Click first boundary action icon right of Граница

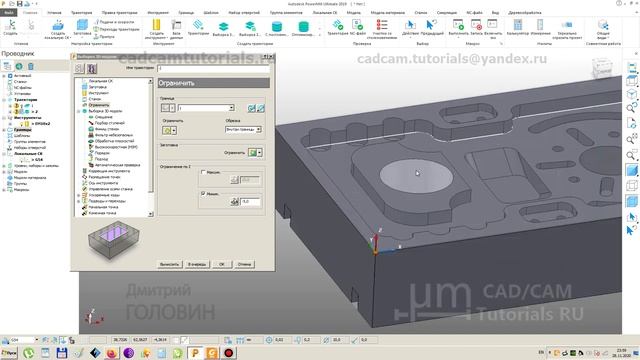click(x=251, y=108)
